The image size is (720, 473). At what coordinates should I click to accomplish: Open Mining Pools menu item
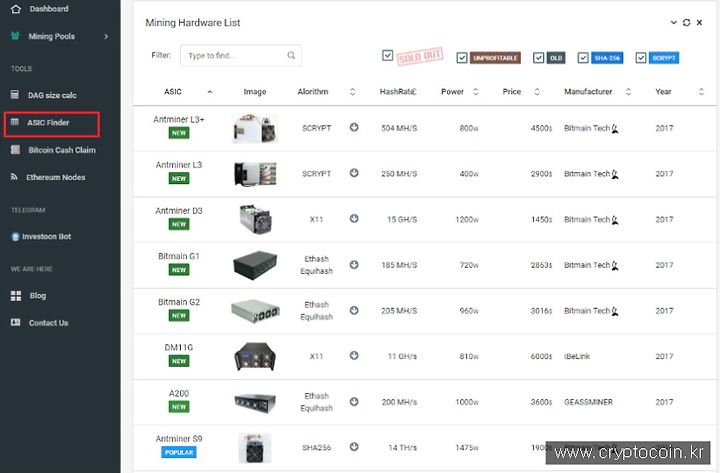(x=51, y=36)
